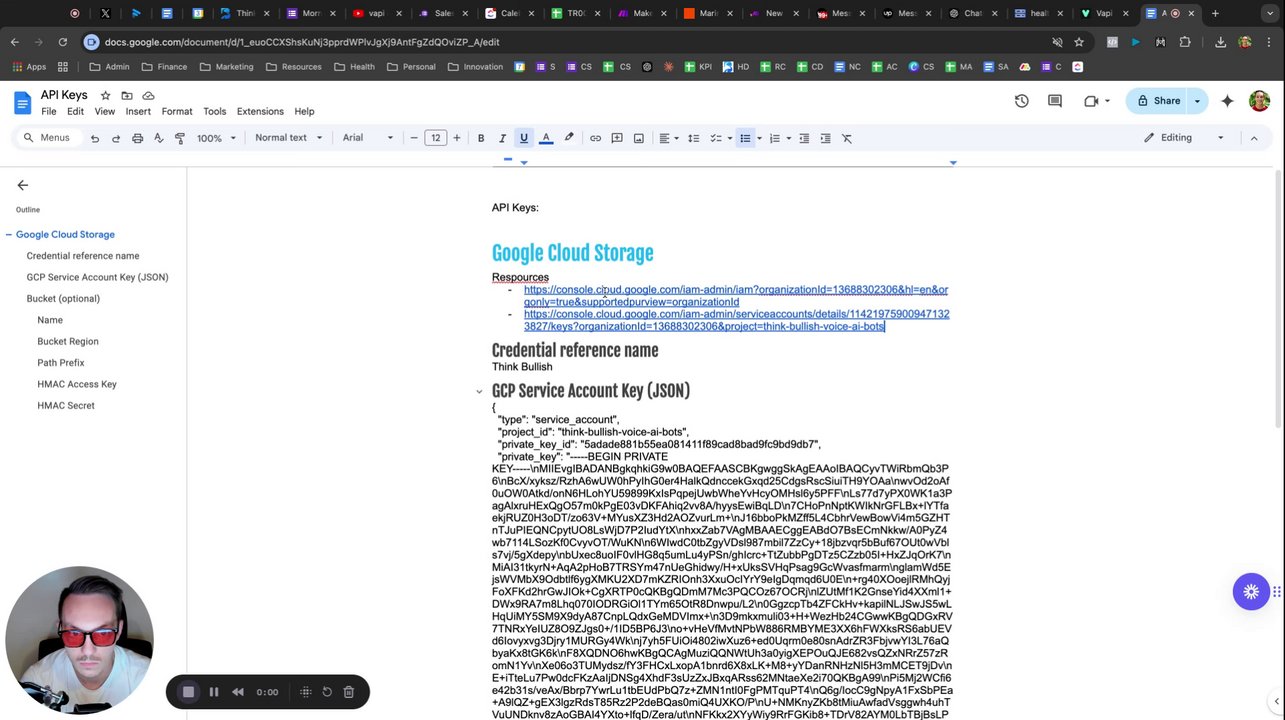Viewport: 1285px width, 720px height.
Task: Click the Share button
Action: pyautogui.click(x=1157, y=101)
